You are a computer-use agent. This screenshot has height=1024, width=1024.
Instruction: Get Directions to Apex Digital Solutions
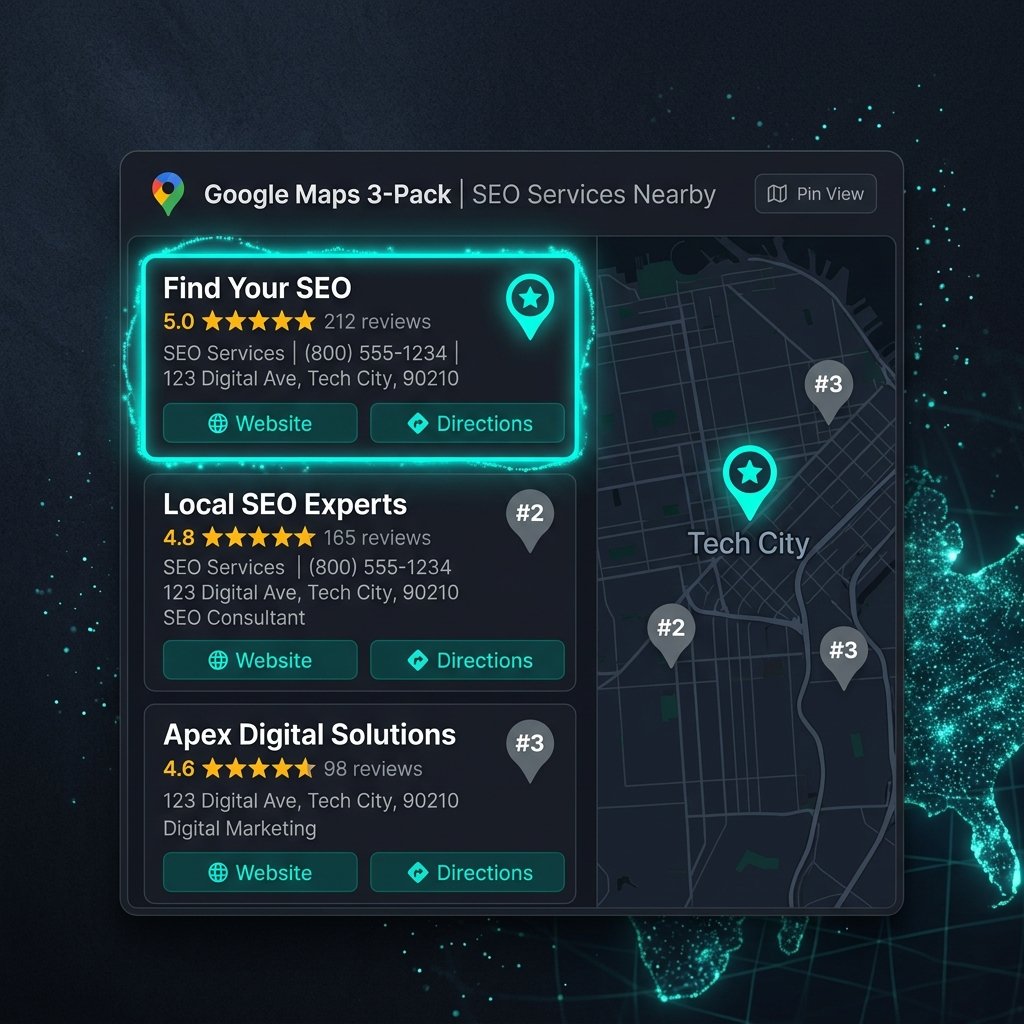coord(467,872)
